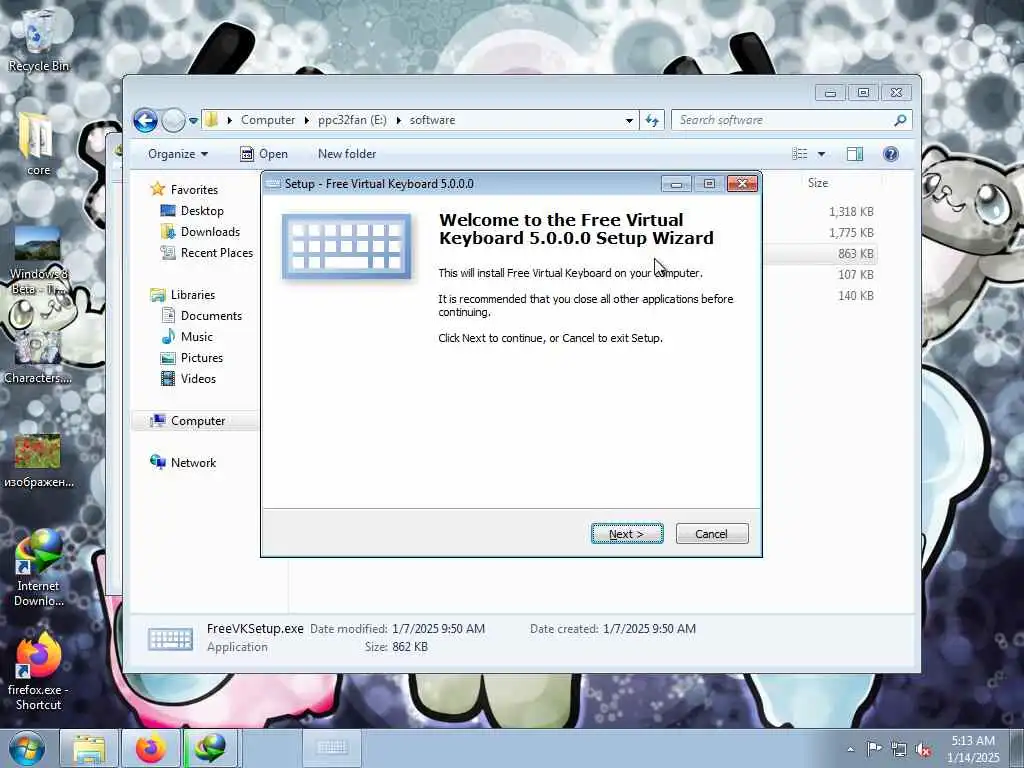Open the recent pages dropdown beside forward arrow
The height and width of the screenshot is (768, 1024).
(193, 120)
